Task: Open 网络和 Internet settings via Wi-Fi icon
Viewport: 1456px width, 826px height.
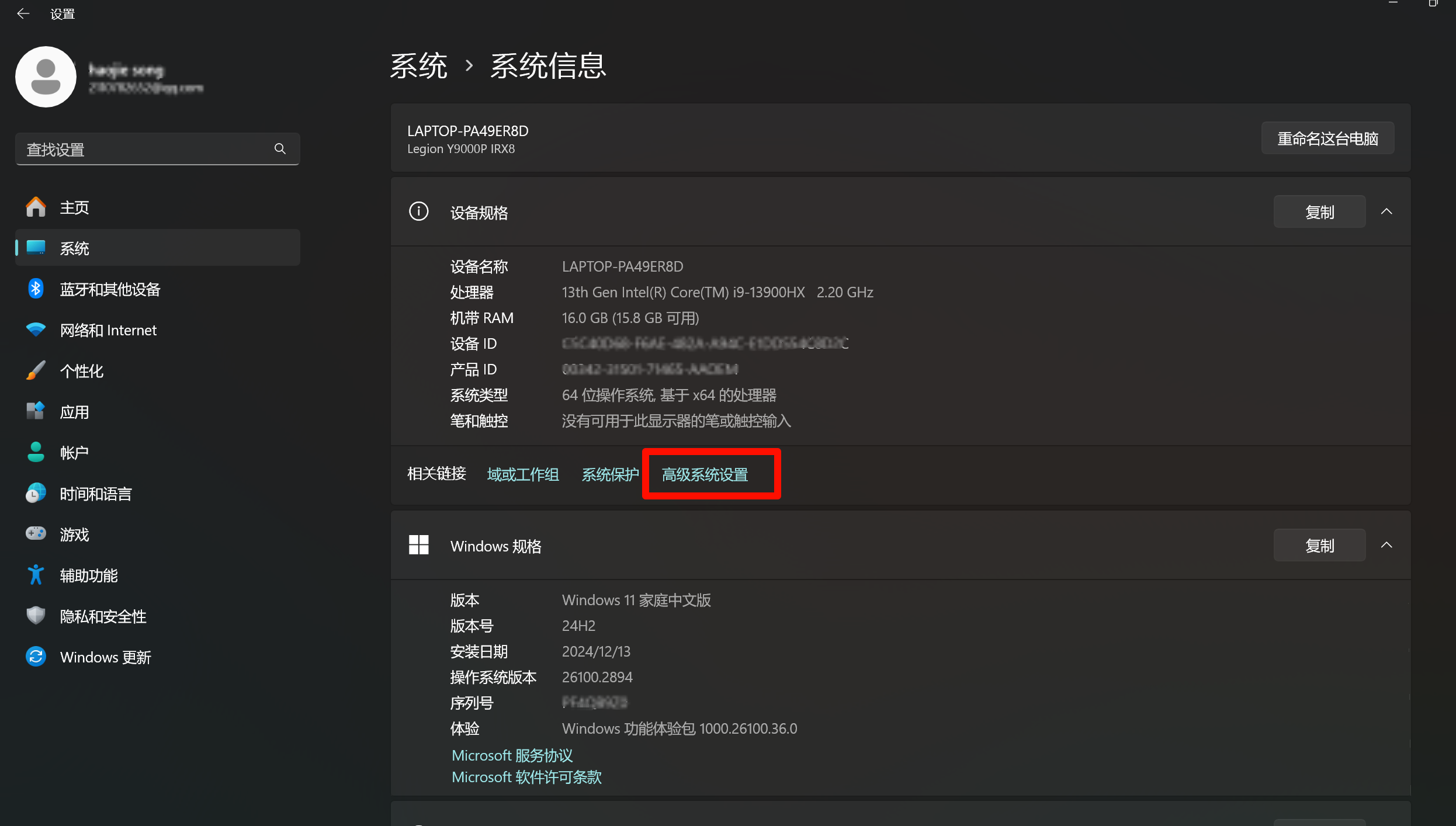Action: tap(36, 329)
